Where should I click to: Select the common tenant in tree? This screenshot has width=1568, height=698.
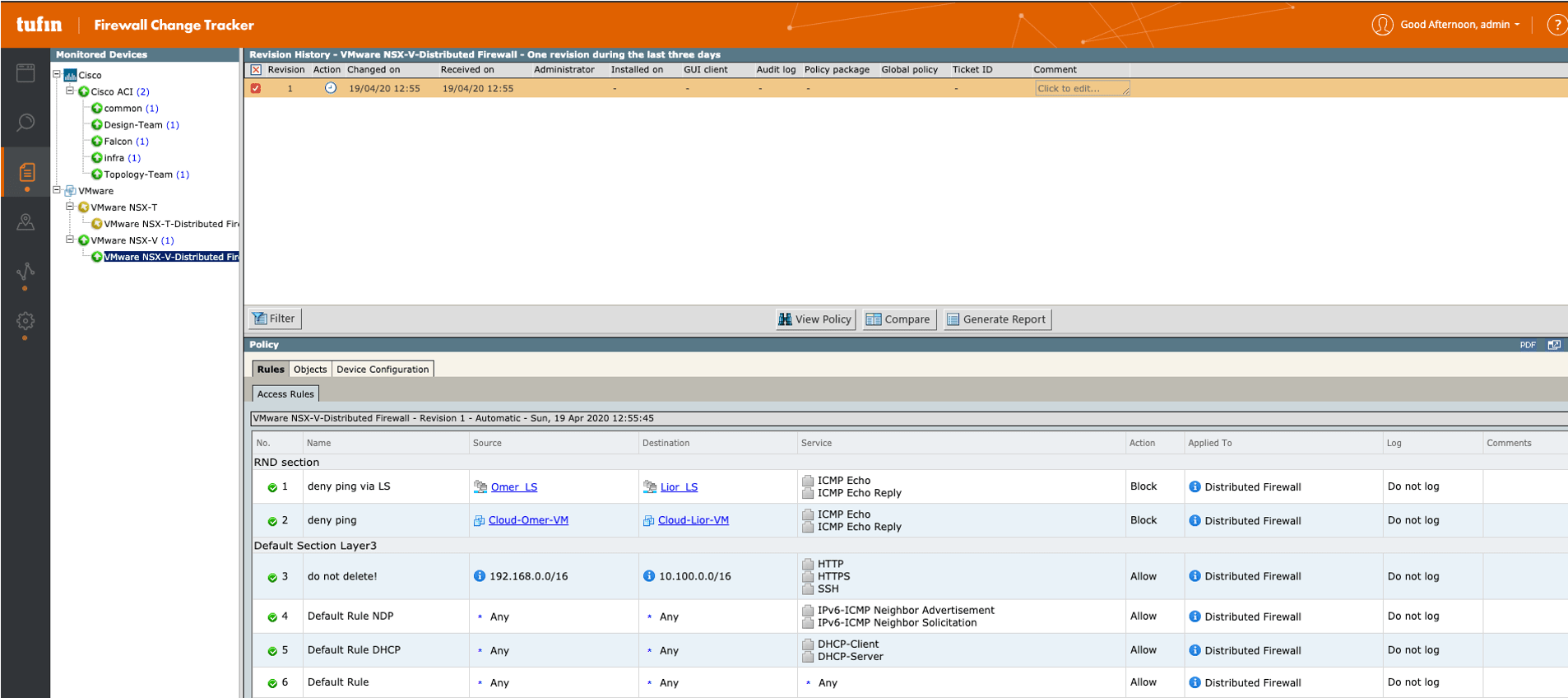(123, 108)
